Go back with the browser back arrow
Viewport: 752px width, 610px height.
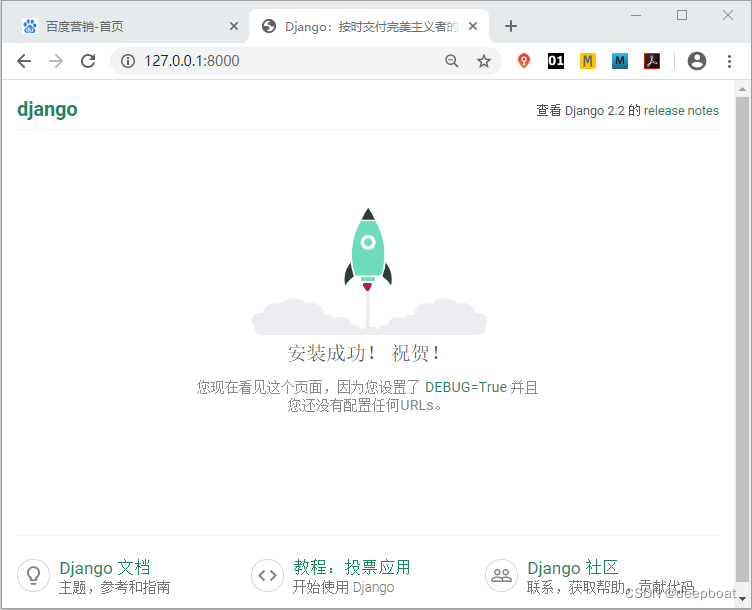click(x=24, y=61)
